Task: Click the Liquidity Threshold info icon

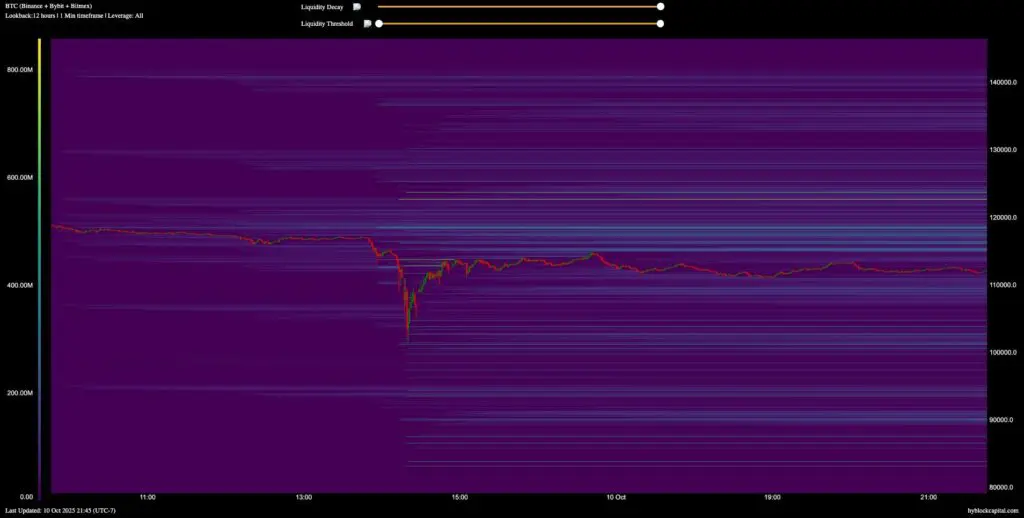Action: pyautogui.click(x=367, y=23)
